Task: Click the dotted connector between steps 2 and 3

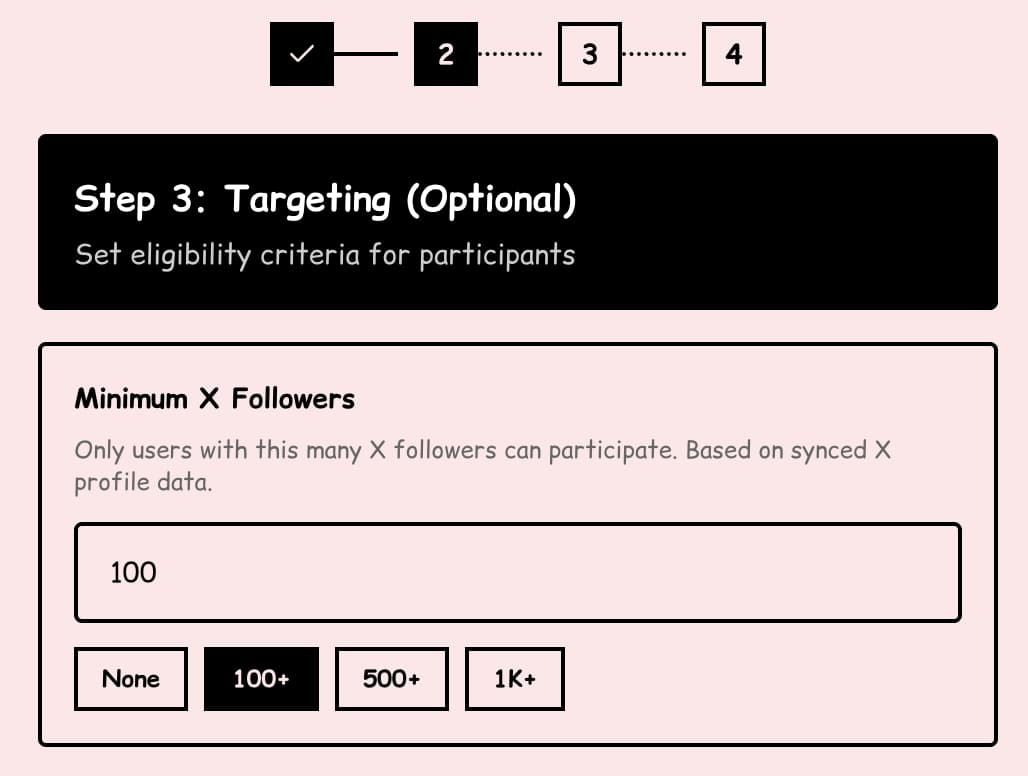Action: coord(510,54)
